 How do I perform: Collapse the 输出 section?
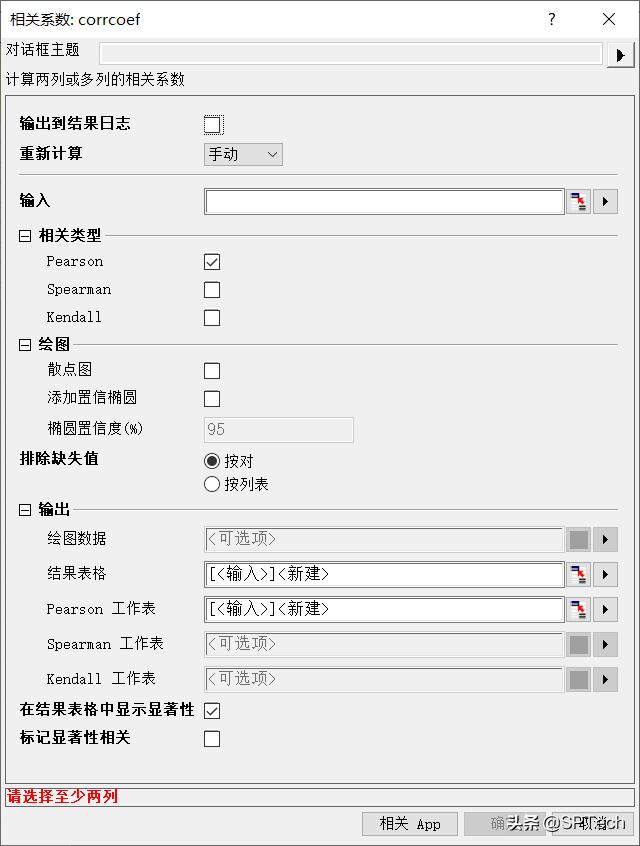pos(25,510)
